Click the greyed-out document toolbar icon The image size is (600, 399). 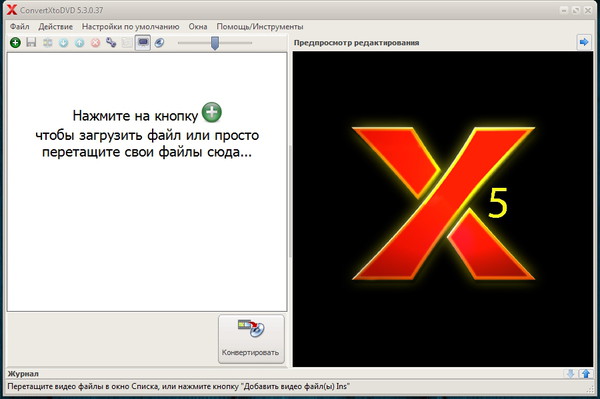pos(127,42)
